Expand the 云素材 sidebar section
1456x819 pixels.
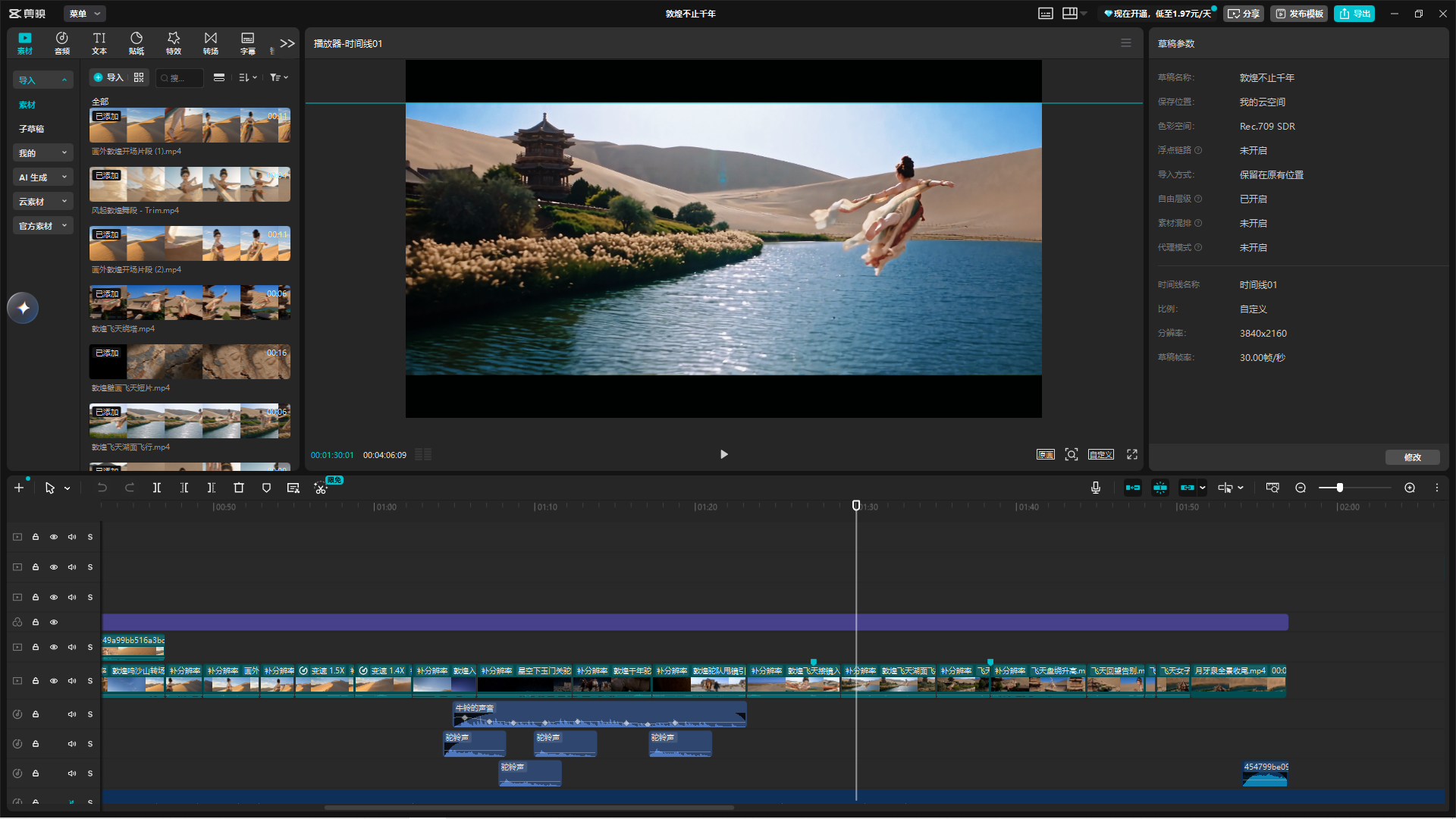pos(43,202)
